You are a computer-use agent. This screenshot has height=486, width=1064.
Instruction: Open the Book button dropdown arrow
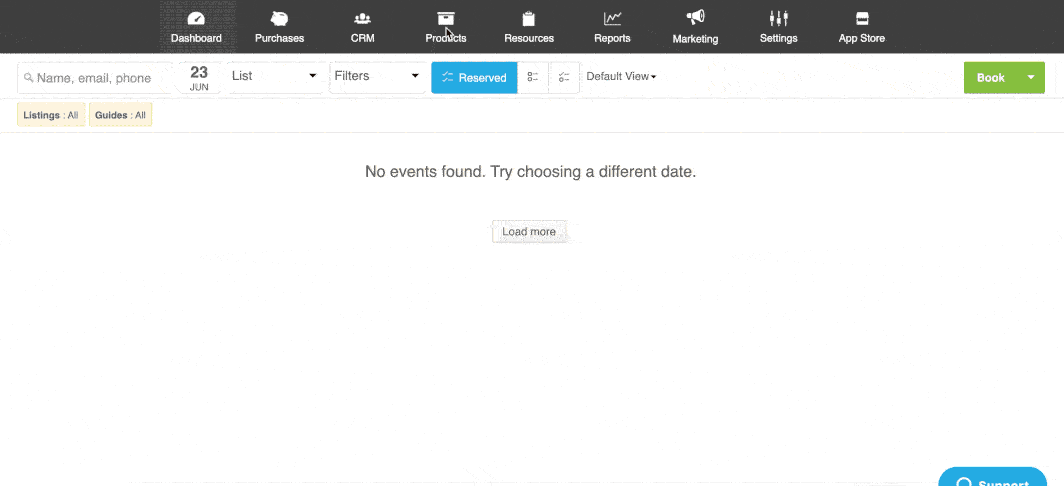click(x=1031, y=77)
